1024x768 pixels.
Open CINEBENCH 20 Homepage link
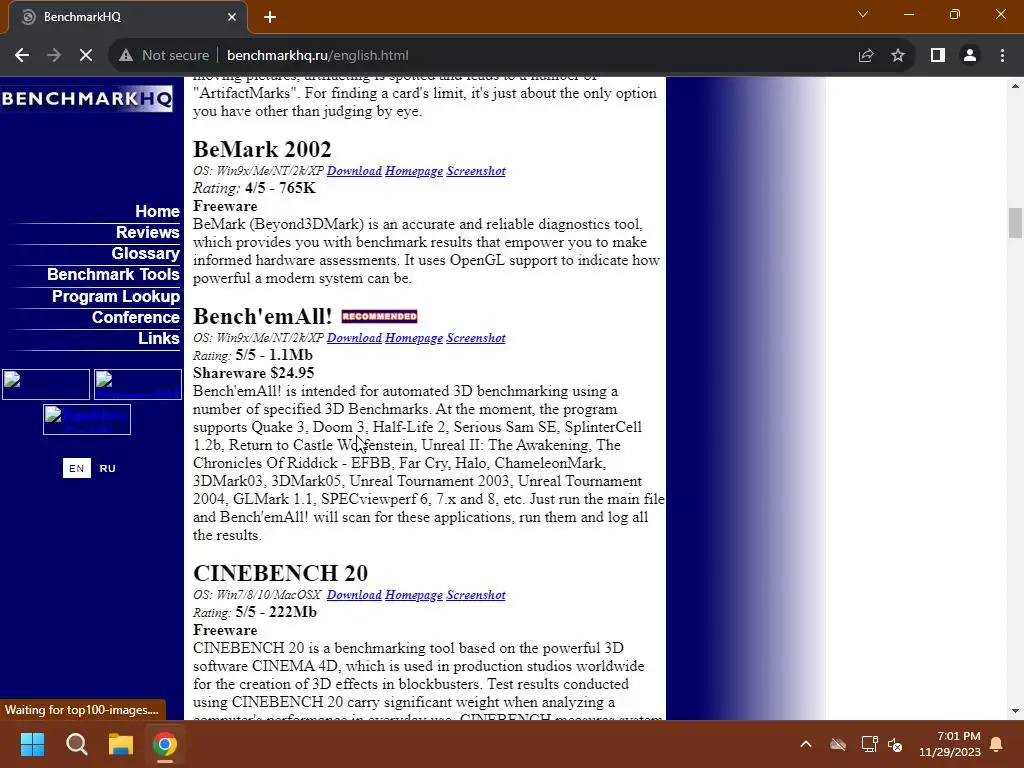(x=414, y=595)
